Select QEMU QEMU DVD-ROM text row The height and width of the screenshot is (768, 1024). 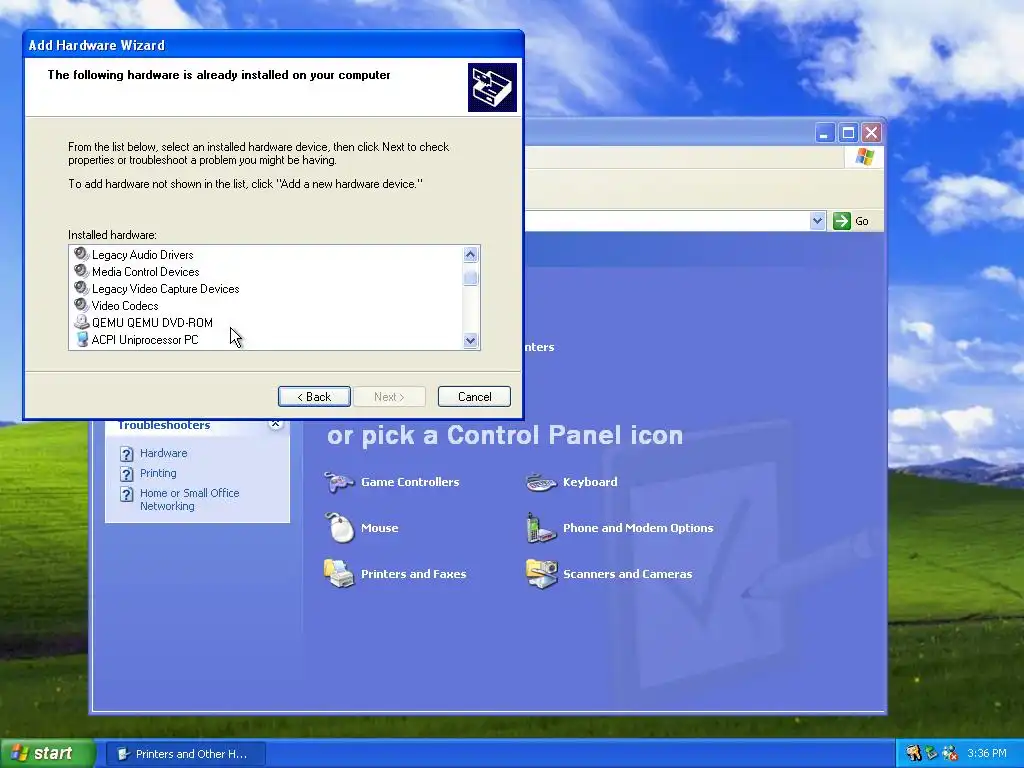(x=152, y=323)
